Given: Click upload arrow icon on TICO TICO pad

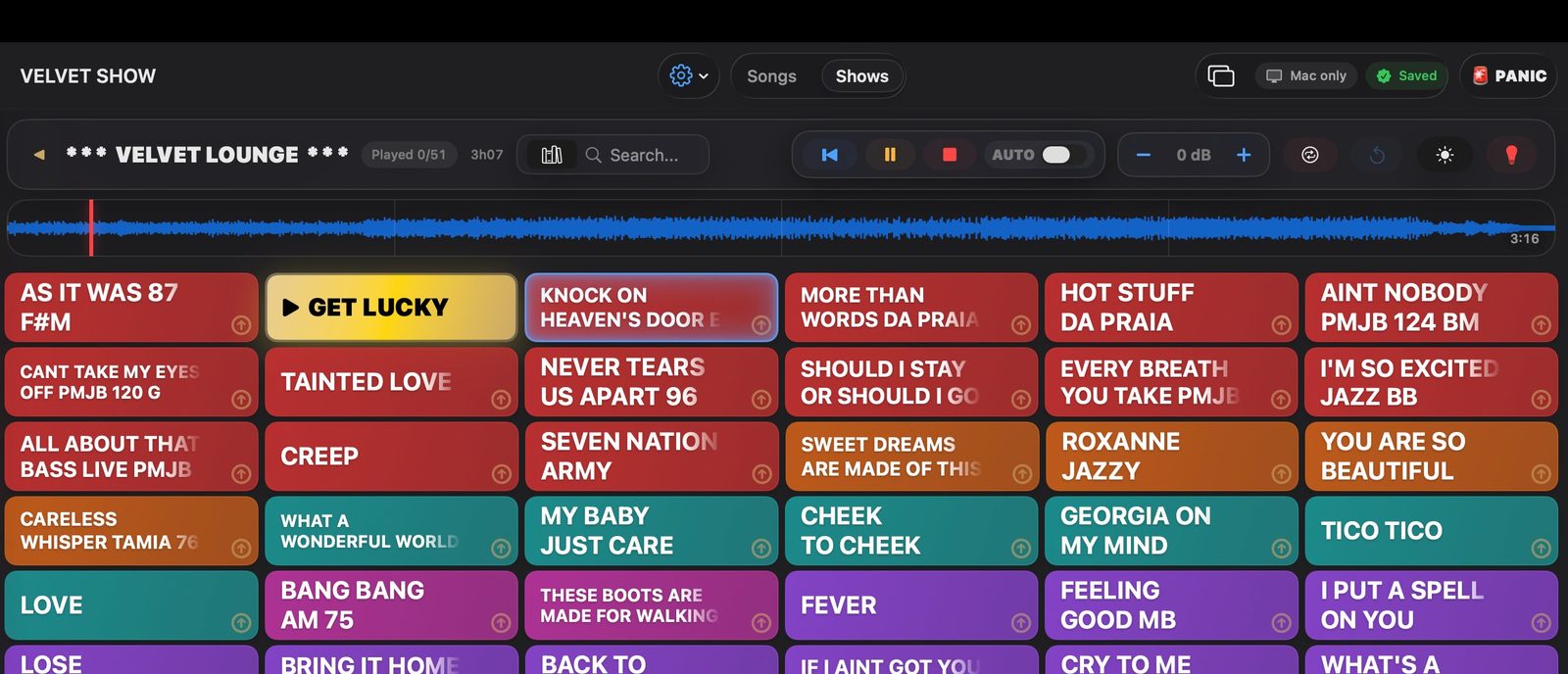Looking at the screenshot, I should (1542, 549).
